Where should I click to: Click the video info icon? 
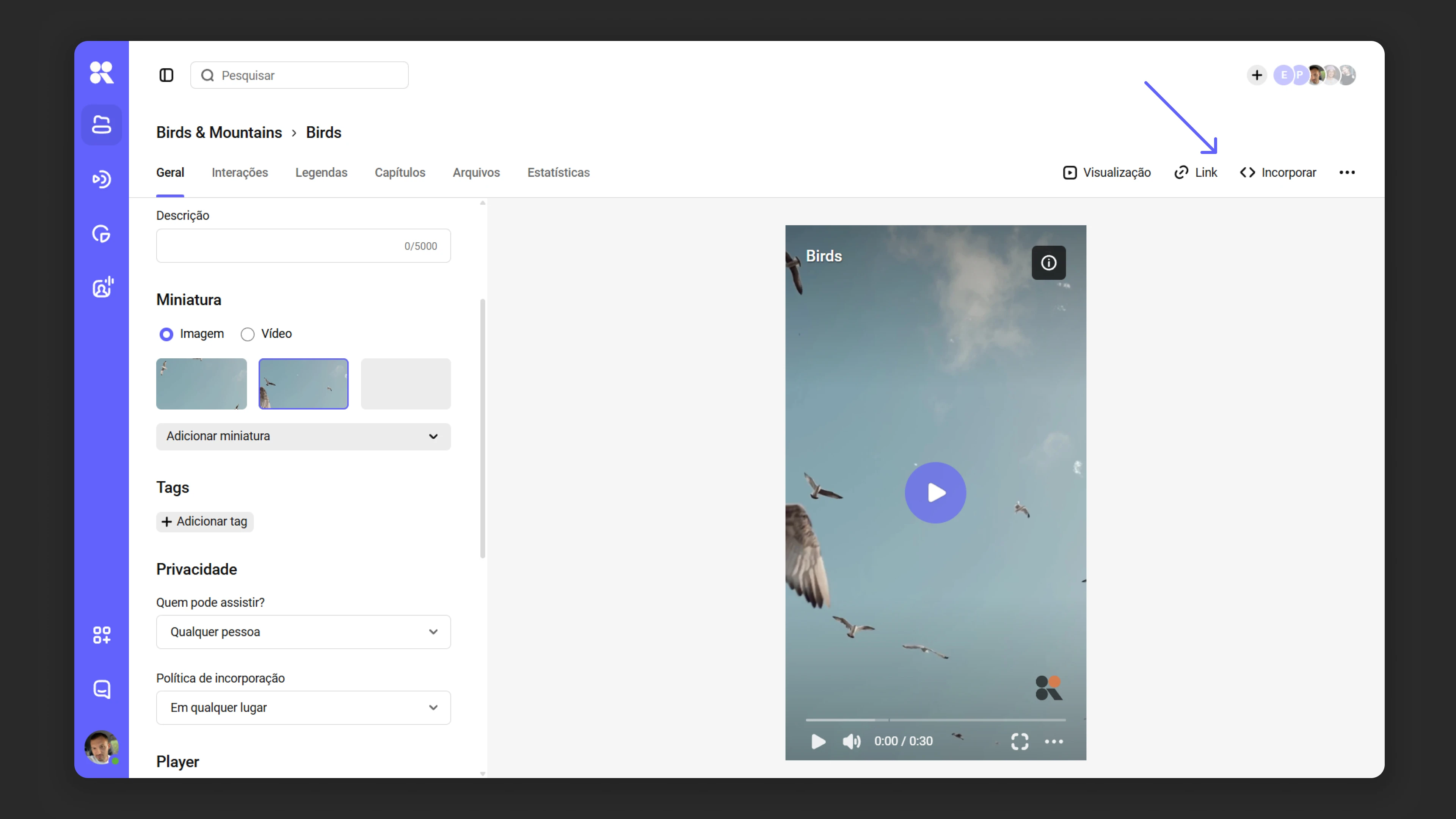1048,263
